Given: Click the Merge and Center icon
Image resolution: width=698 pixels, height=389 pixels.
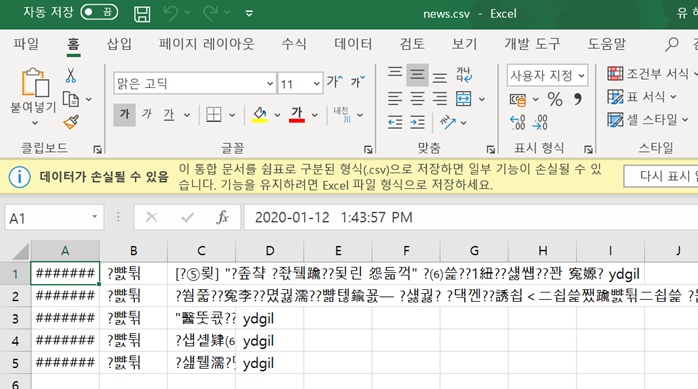Looking at the screenshot, I should coord(463,98).
